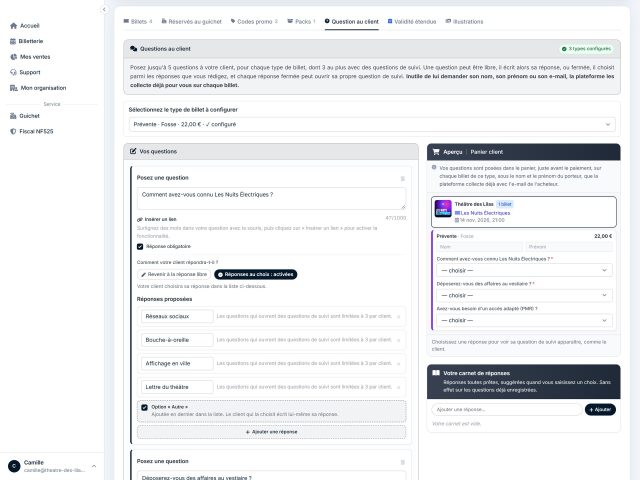
Task: Select the Question au client tab
Action: point(352,22)
